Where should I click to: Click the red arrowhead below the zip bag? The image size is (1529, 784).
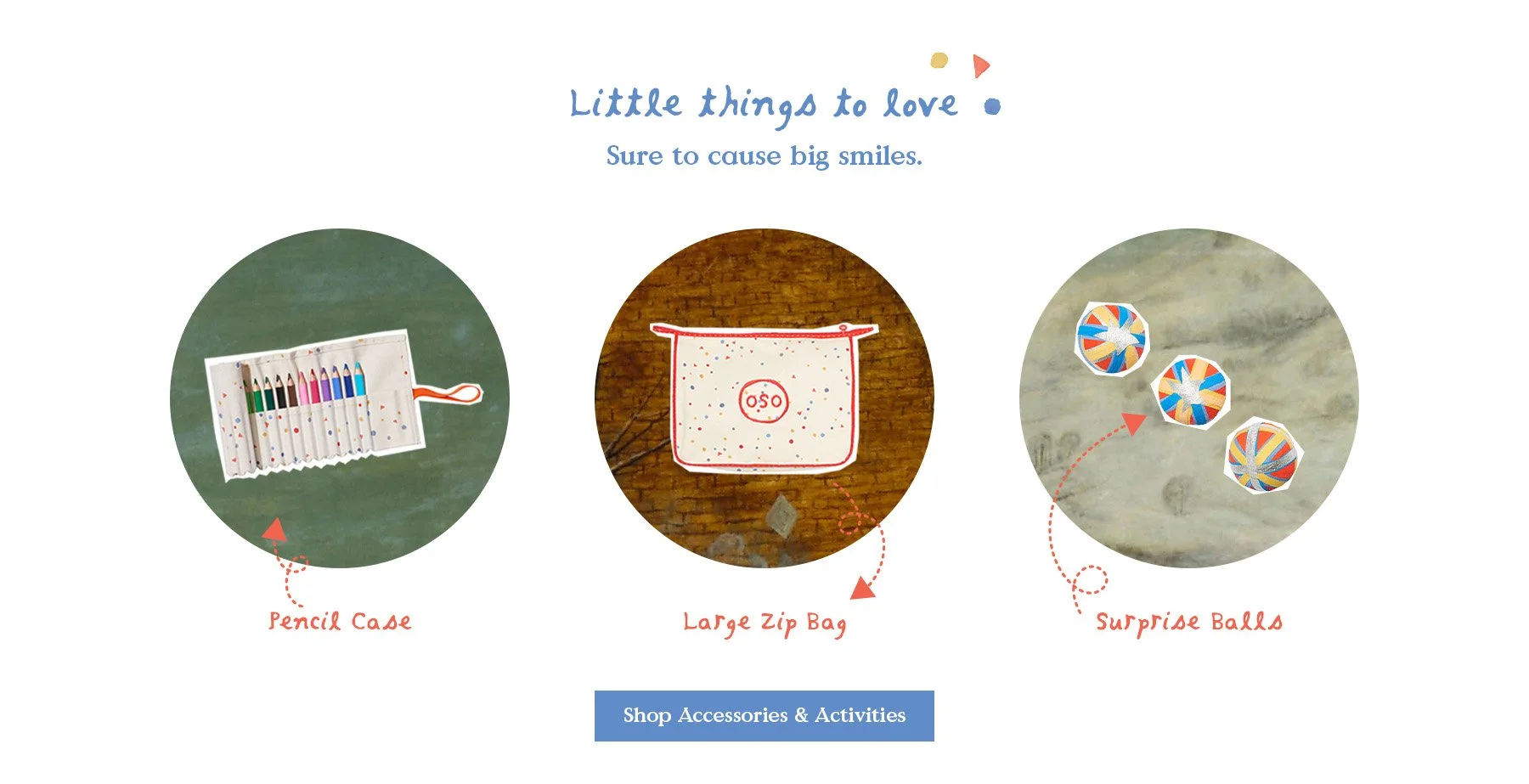point(864,588)
